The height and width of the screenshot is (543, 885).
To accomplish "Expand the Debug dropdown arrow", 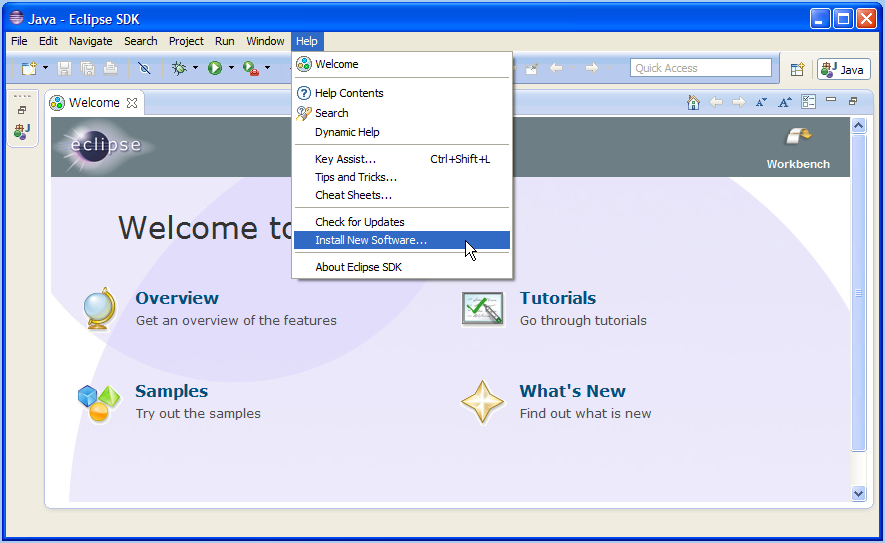I will 195,68.
